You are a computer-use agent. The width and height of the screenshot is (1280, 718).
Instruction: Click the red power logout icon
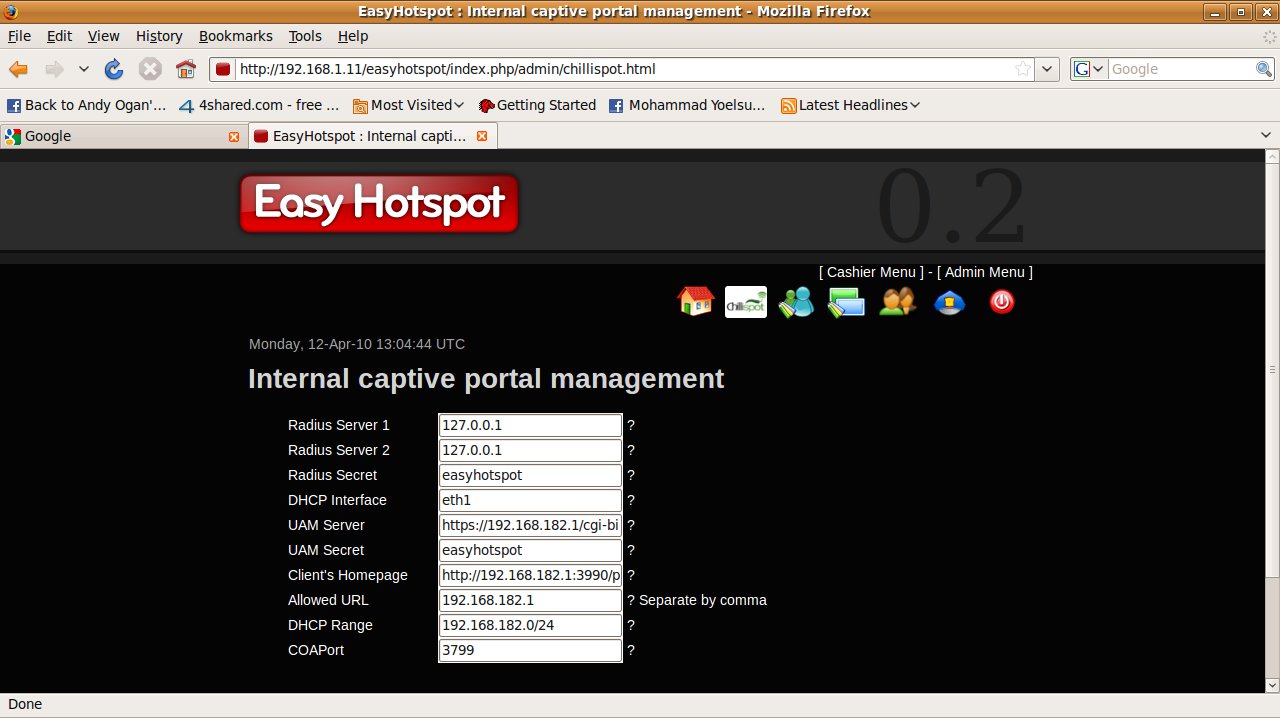(1001, 302)
